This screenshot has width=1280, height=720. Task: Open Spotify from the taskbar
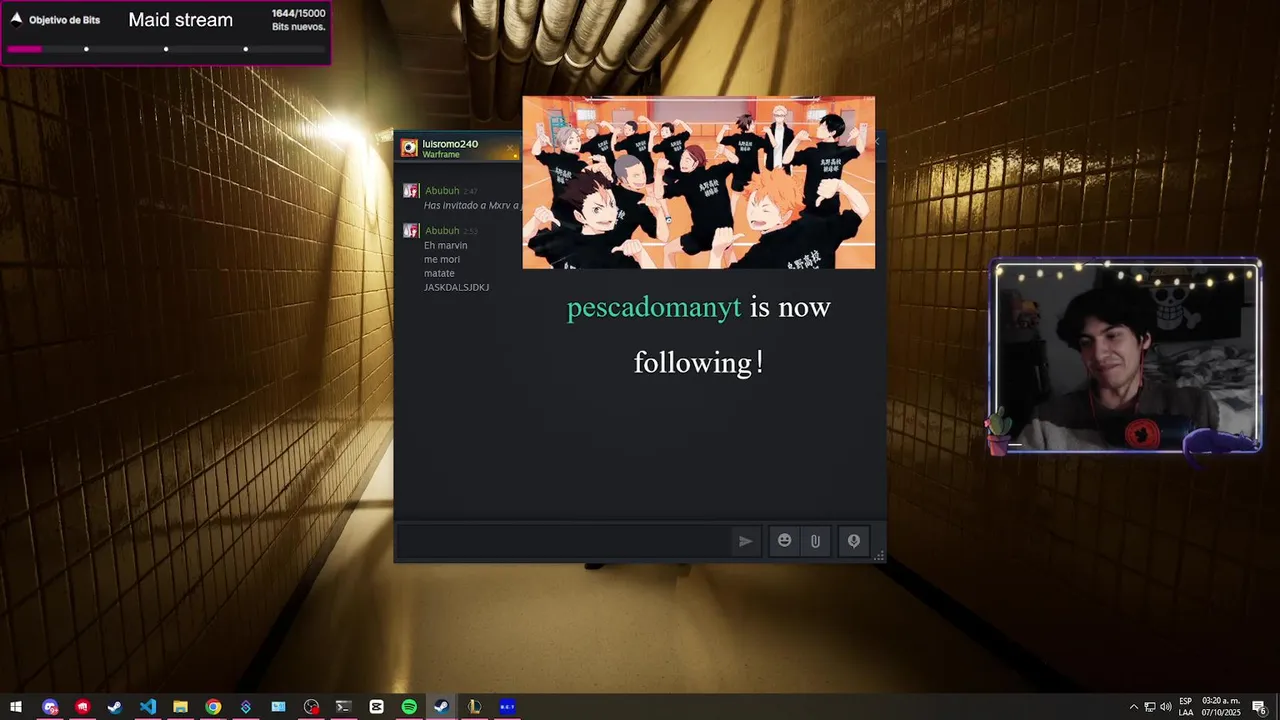pyautogui.click(x=409, y=707)
